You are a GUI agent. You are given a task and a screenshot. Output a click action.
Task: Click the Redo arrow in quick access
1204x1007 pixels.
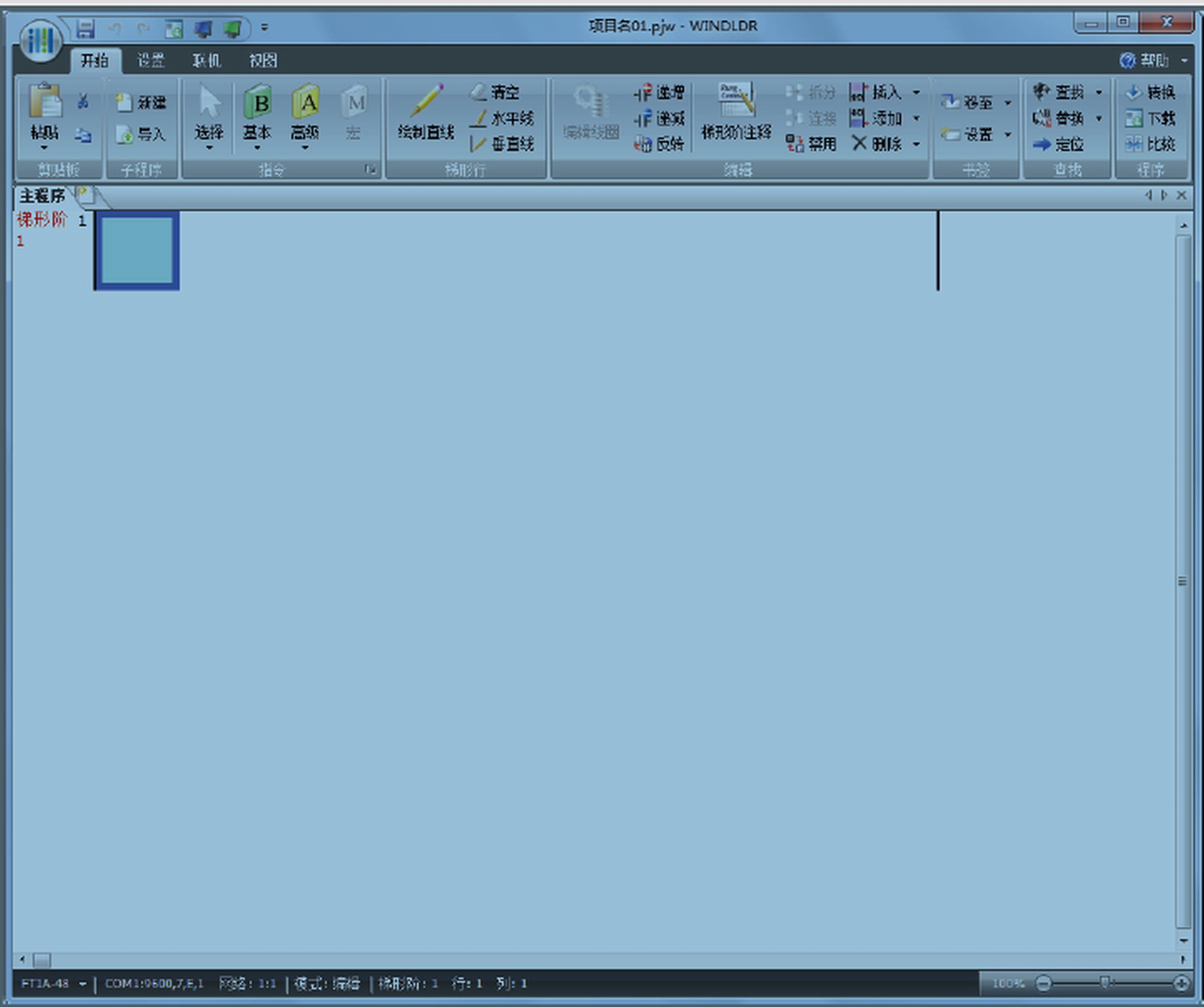[x=143, y=28]
